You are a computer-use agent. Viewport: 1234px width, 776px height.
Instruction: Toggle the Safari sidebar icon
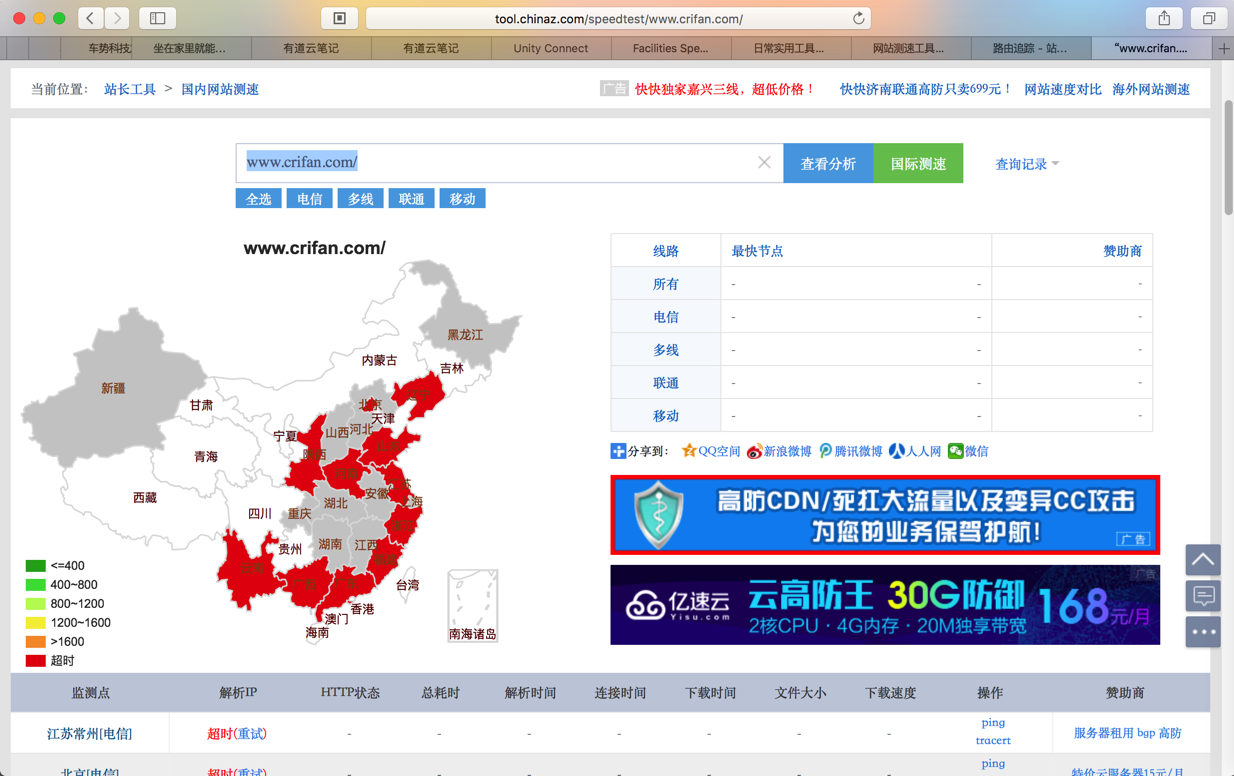(x=158, y=18)
